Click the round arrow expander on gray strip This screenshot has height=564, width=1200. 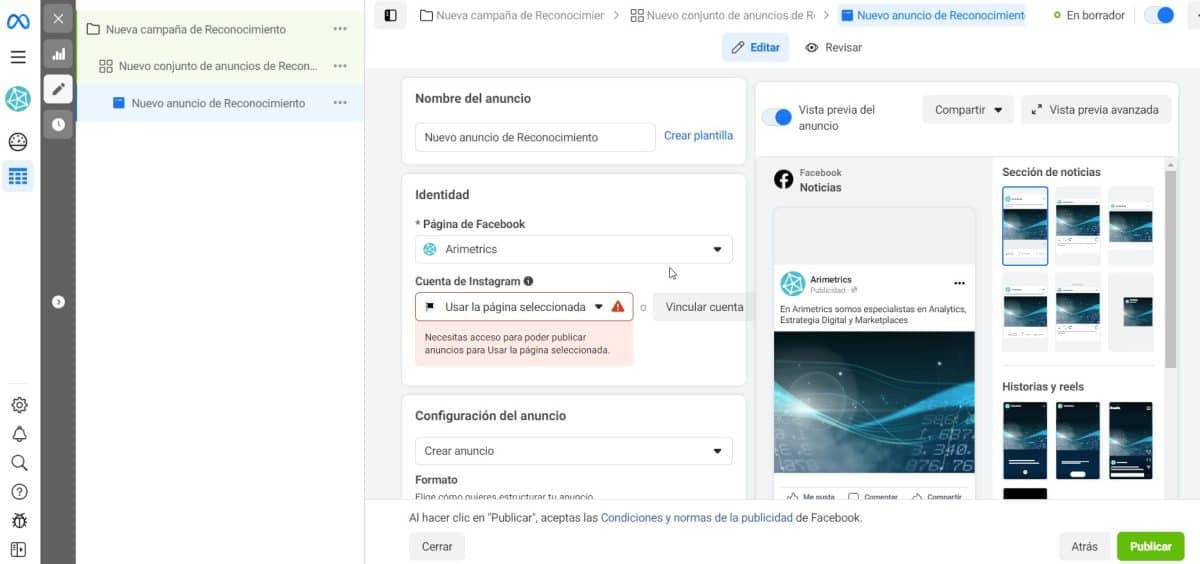click(58, 301)
